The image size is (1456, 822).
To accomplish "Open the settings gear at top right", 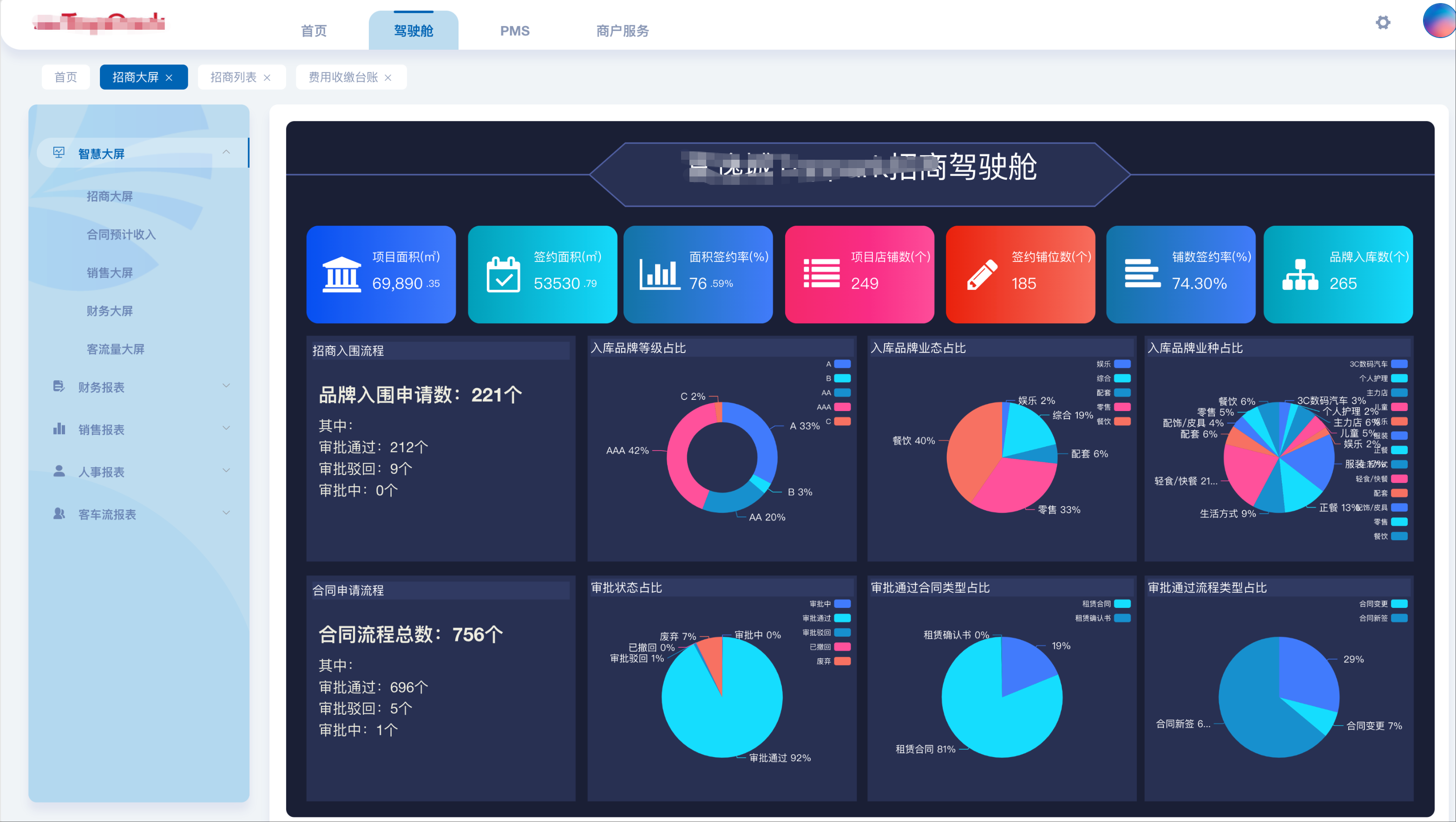I will tap(1383, 22).
